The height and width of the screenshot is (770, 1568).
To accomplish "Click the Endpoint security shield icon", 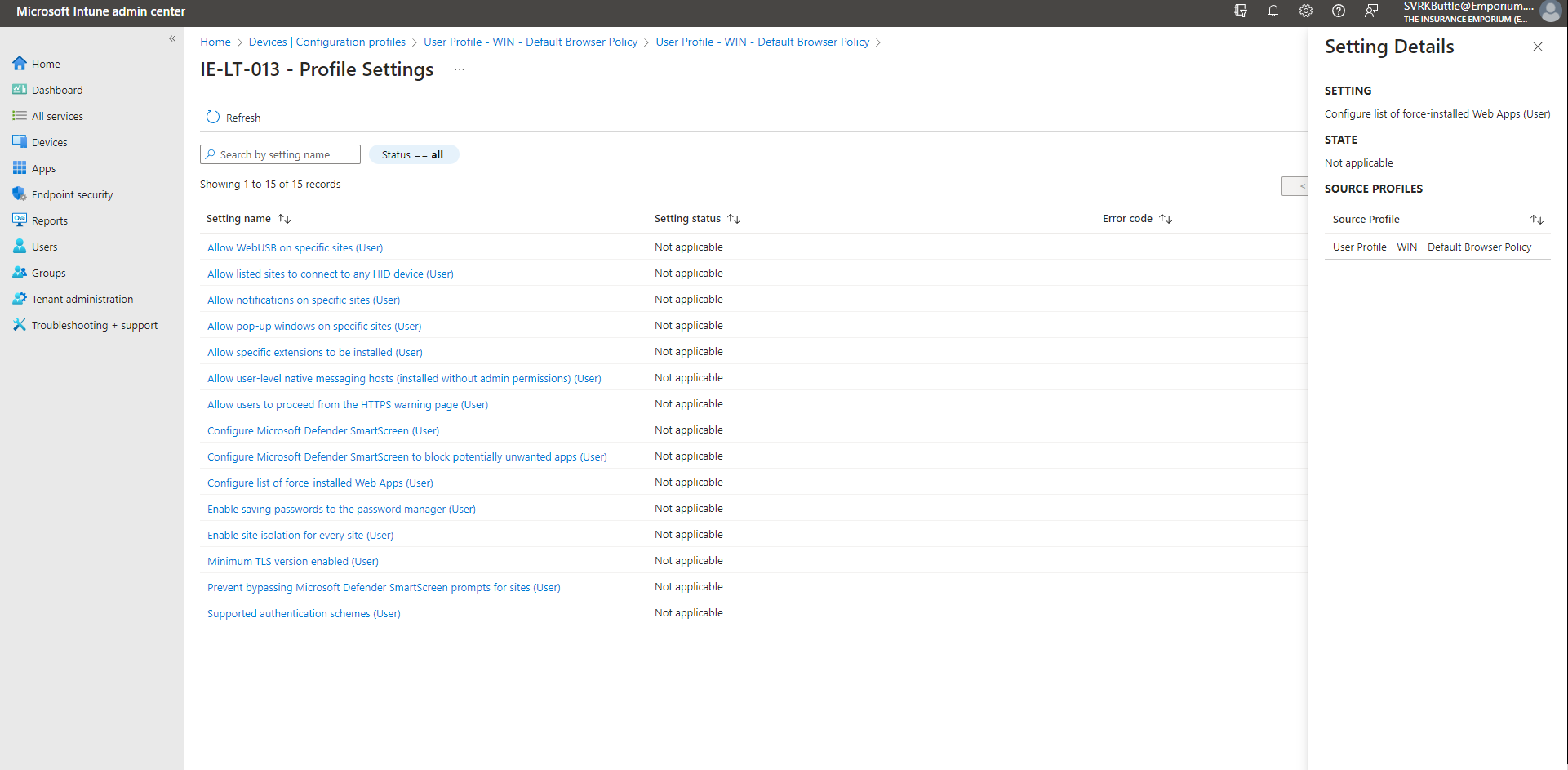I will click(20, 194).
